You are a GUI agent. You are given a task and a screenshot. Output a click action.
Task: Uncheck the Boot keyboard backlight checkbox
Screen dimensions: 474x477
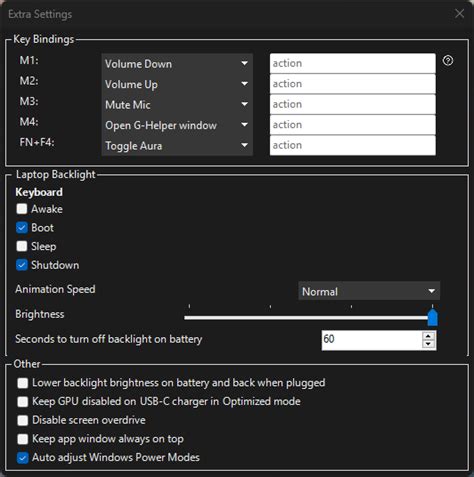tap(22, 228)
